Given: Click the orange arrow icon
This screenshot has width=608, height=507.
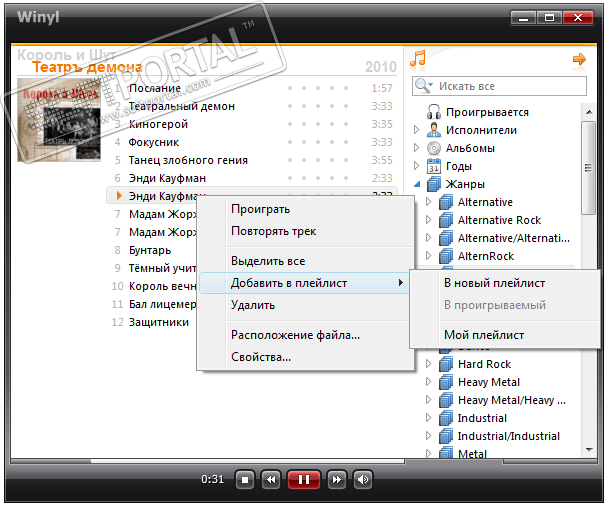Looking at the screenshot, I should pos(579,59).
